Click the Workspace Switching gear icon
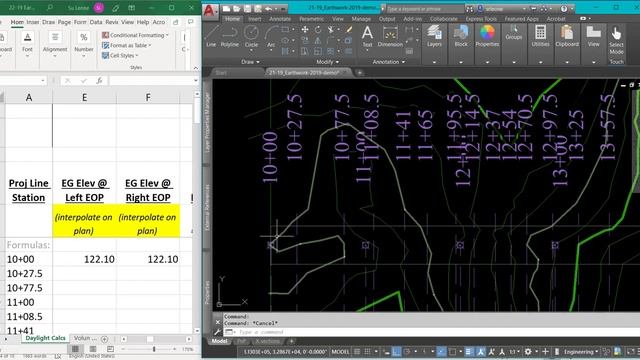 (x=528, y=351)
